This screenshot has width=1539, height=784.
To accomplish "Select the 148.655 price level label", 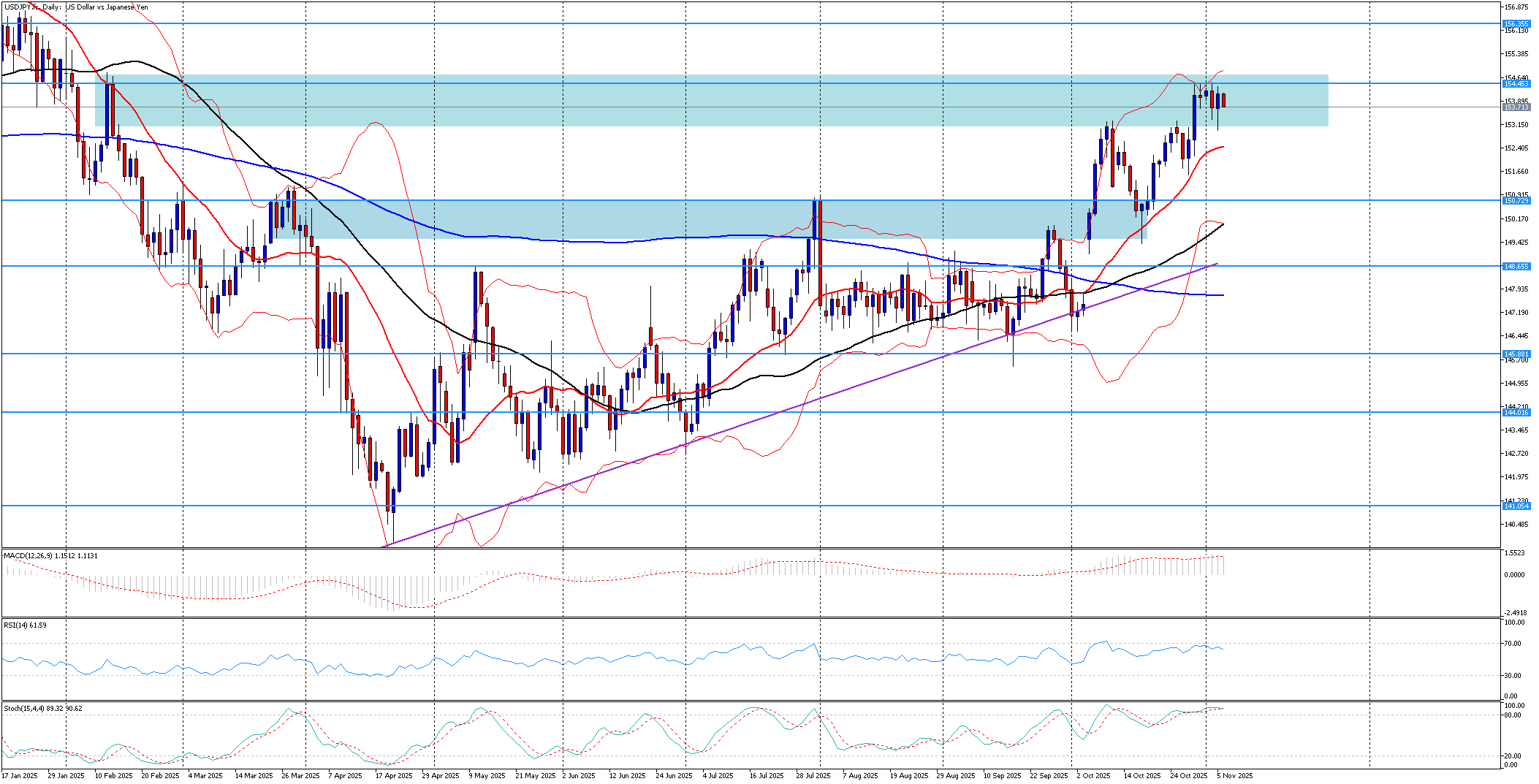I will [1516, 266].
